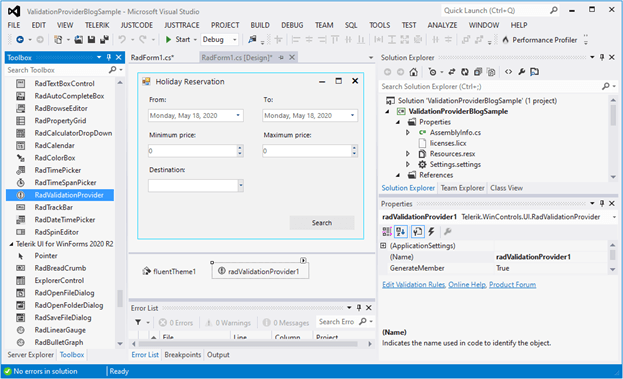
Task: Select the RadCalendar toolbox item
Action: [x=54, y=145]
